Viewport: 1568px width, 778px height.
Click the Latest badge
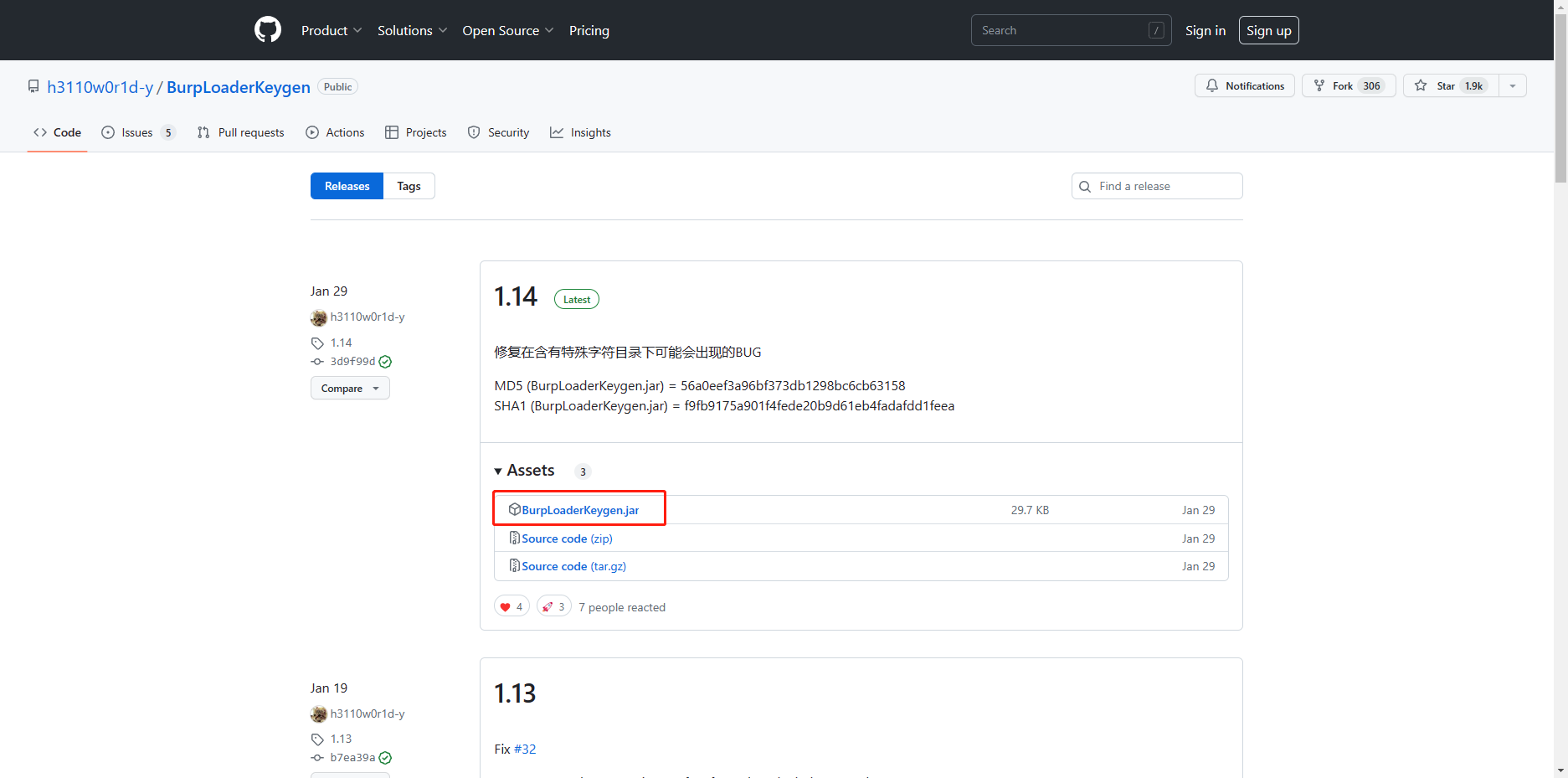click(577, 299)
